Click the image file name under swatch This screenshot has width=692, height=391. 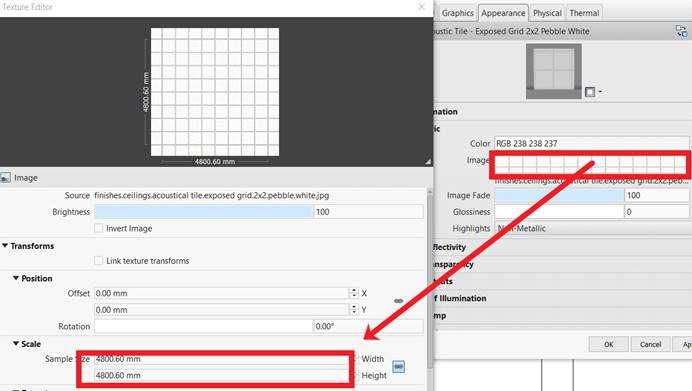coord(591,181)
